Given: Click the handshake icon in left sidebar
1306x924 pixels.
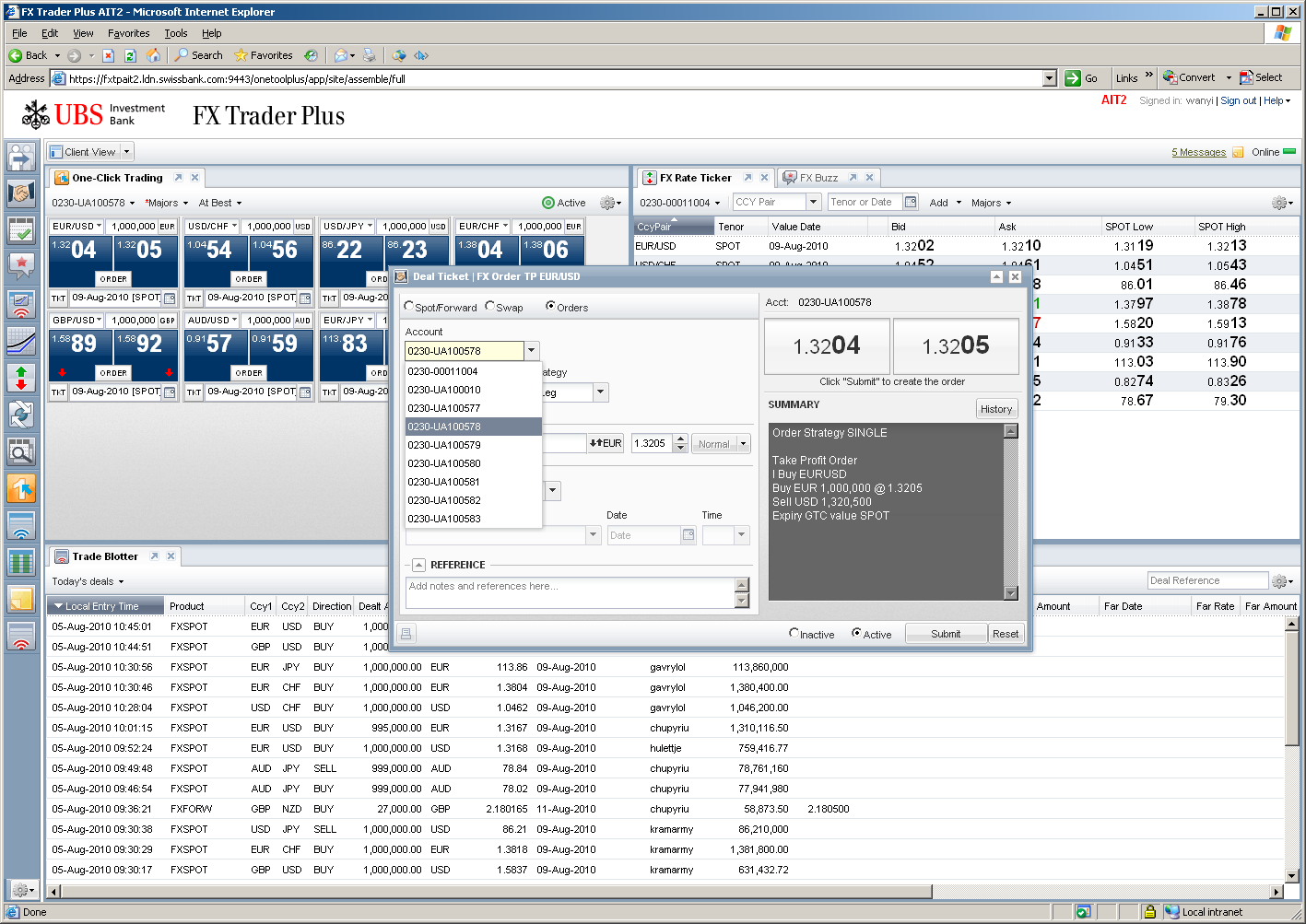Looking at the screenshot, I should [20, 193].
